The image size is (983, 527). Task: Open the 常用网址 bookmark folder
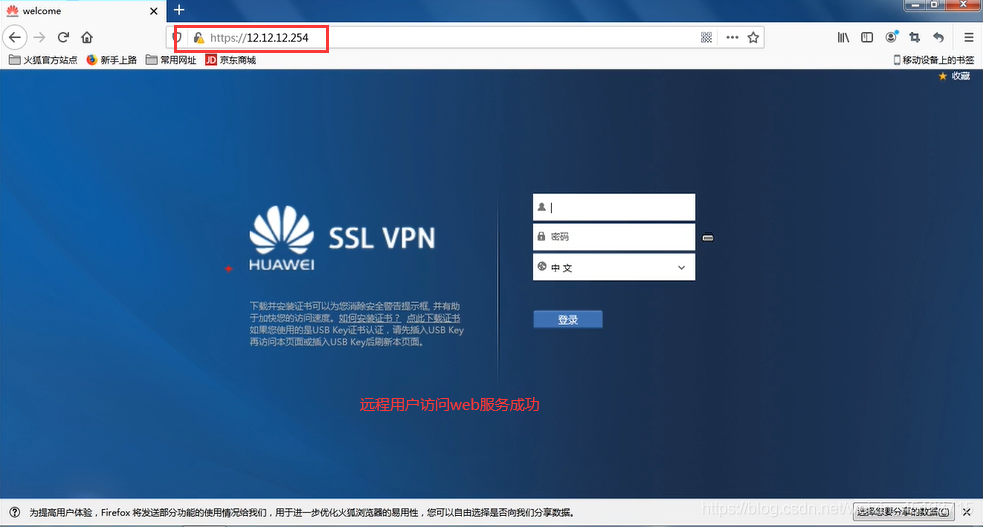pyautogui.click(x=171, y=60)
